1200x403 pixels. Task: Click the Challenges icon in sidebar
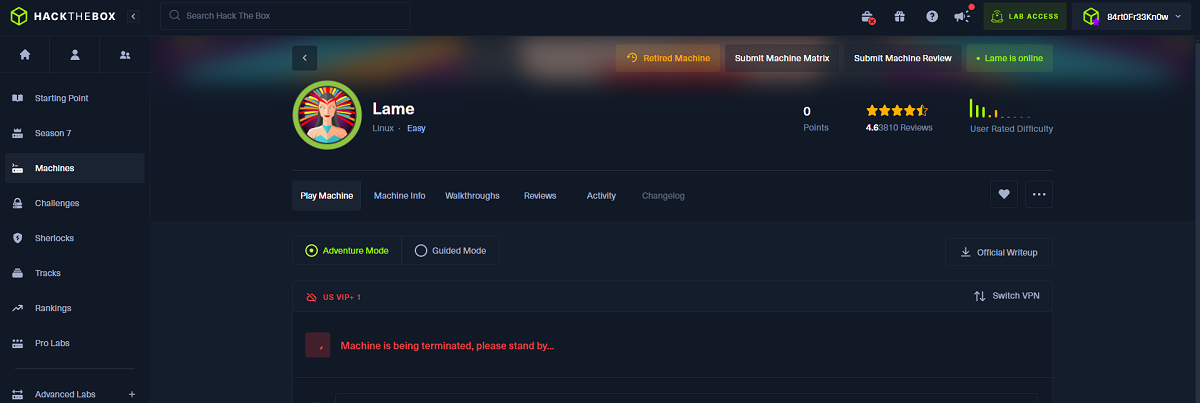coord(17,203)
